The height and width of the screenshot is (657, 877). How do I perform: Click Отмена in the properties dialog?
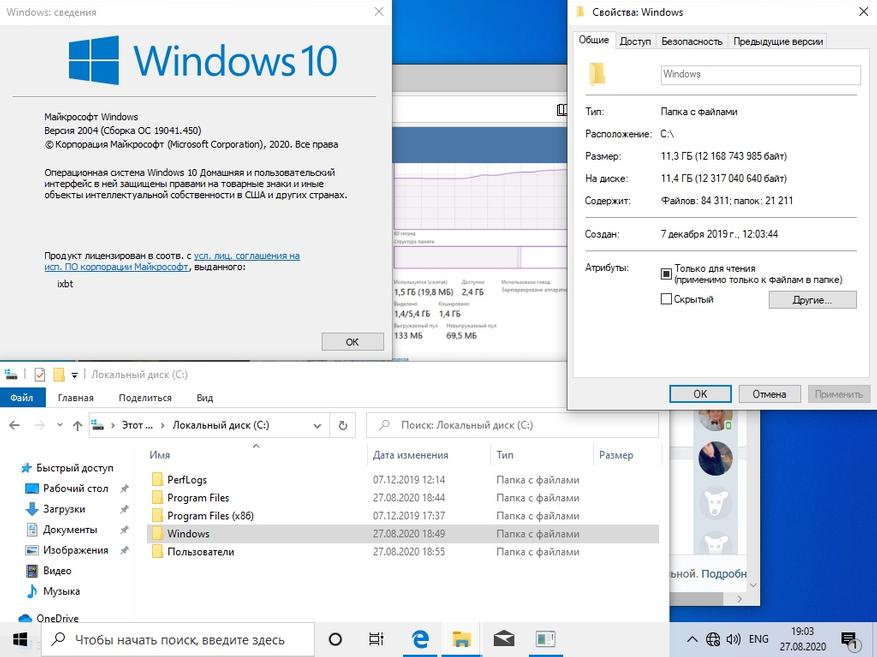(769, 394)
